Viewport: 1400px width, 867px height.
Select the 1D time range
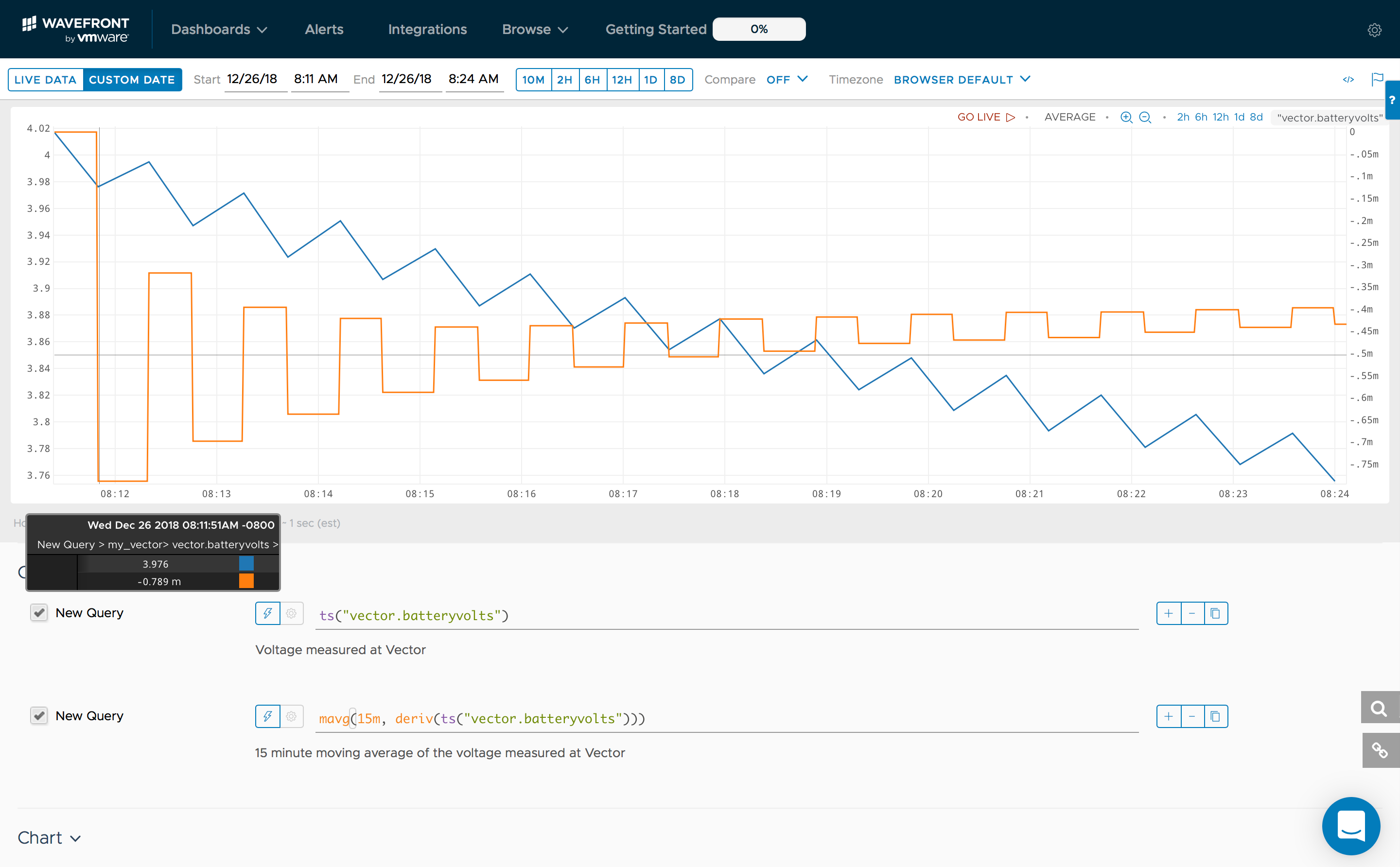click(651, 80)
